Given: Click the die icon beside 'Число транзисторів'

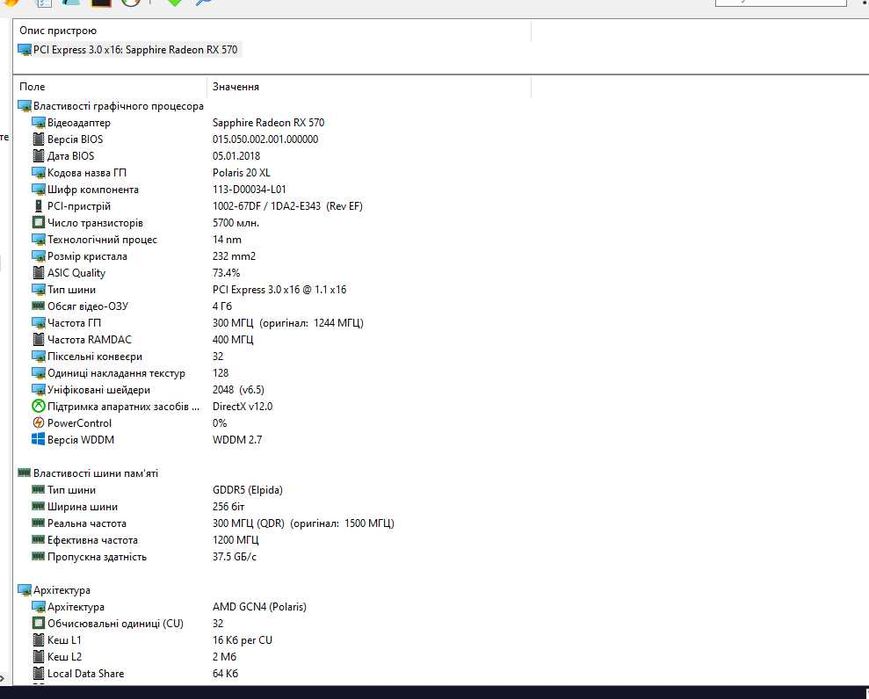Looking at the screenshot, I should pos(38,222).
